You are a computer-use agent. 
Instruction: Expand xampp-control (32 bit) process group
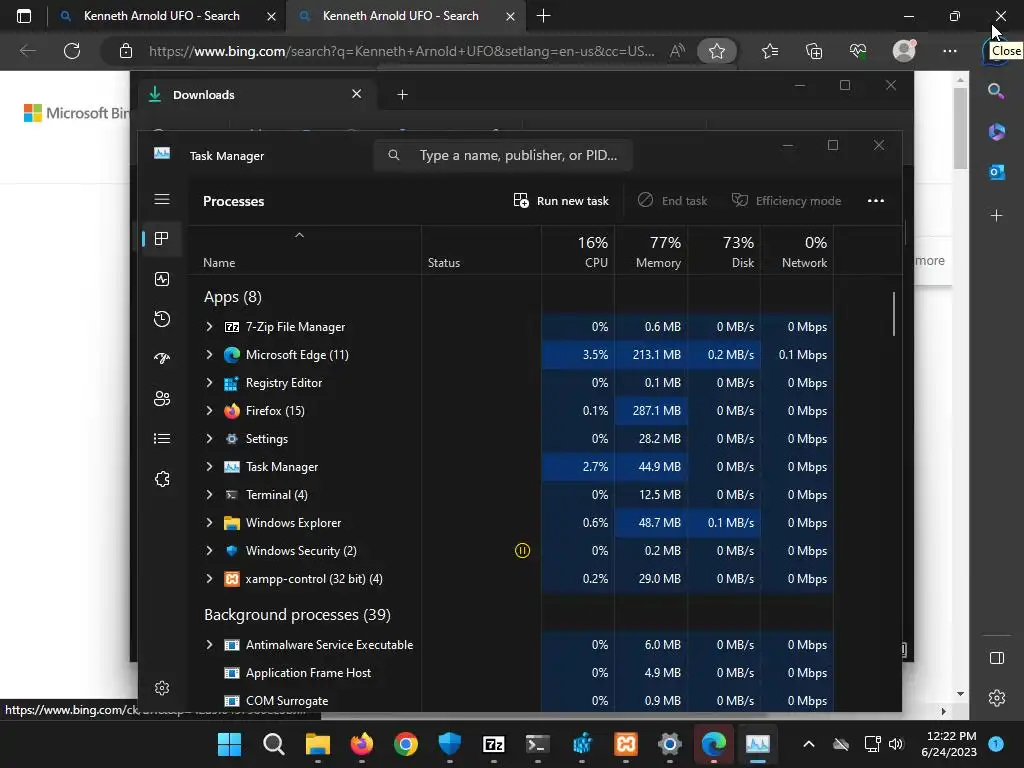(209, 579)
